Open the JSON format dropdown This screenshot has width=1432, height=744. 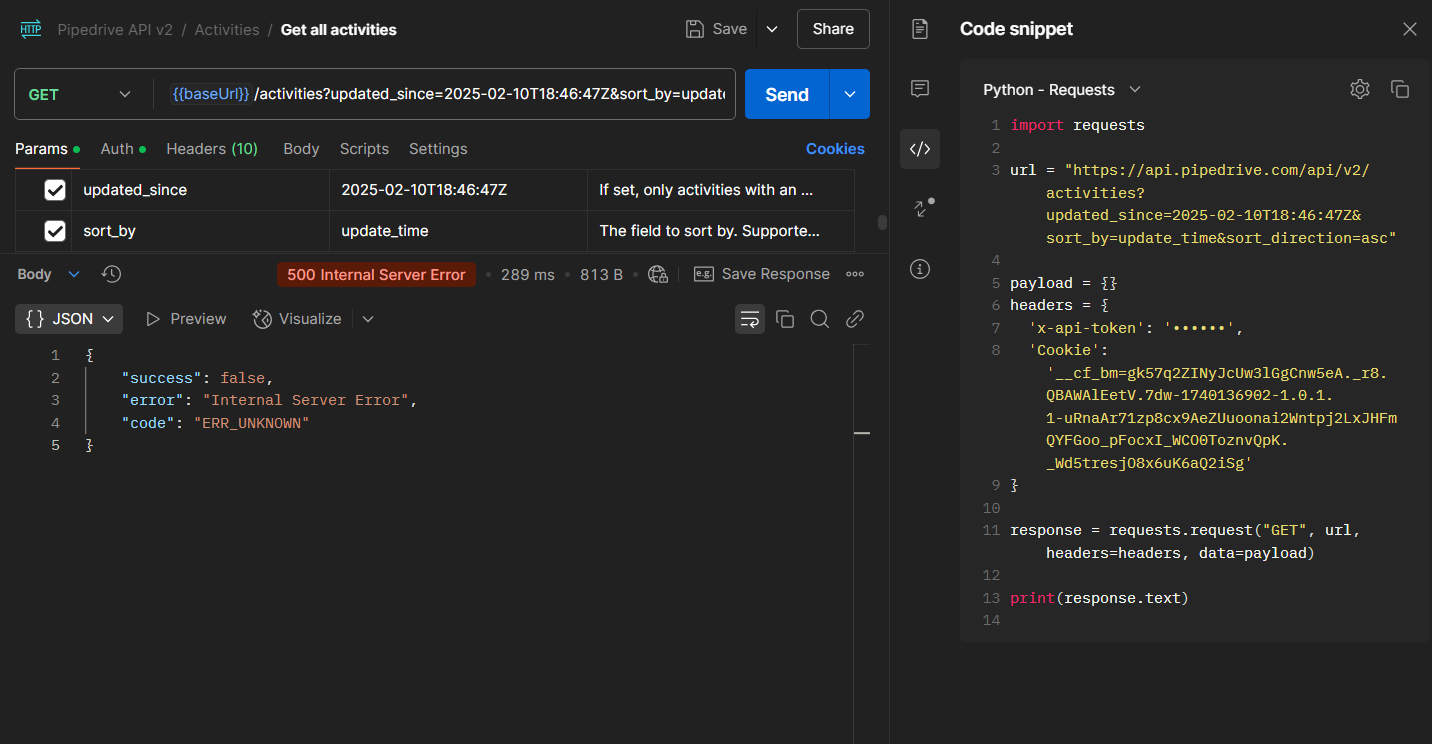70,319
